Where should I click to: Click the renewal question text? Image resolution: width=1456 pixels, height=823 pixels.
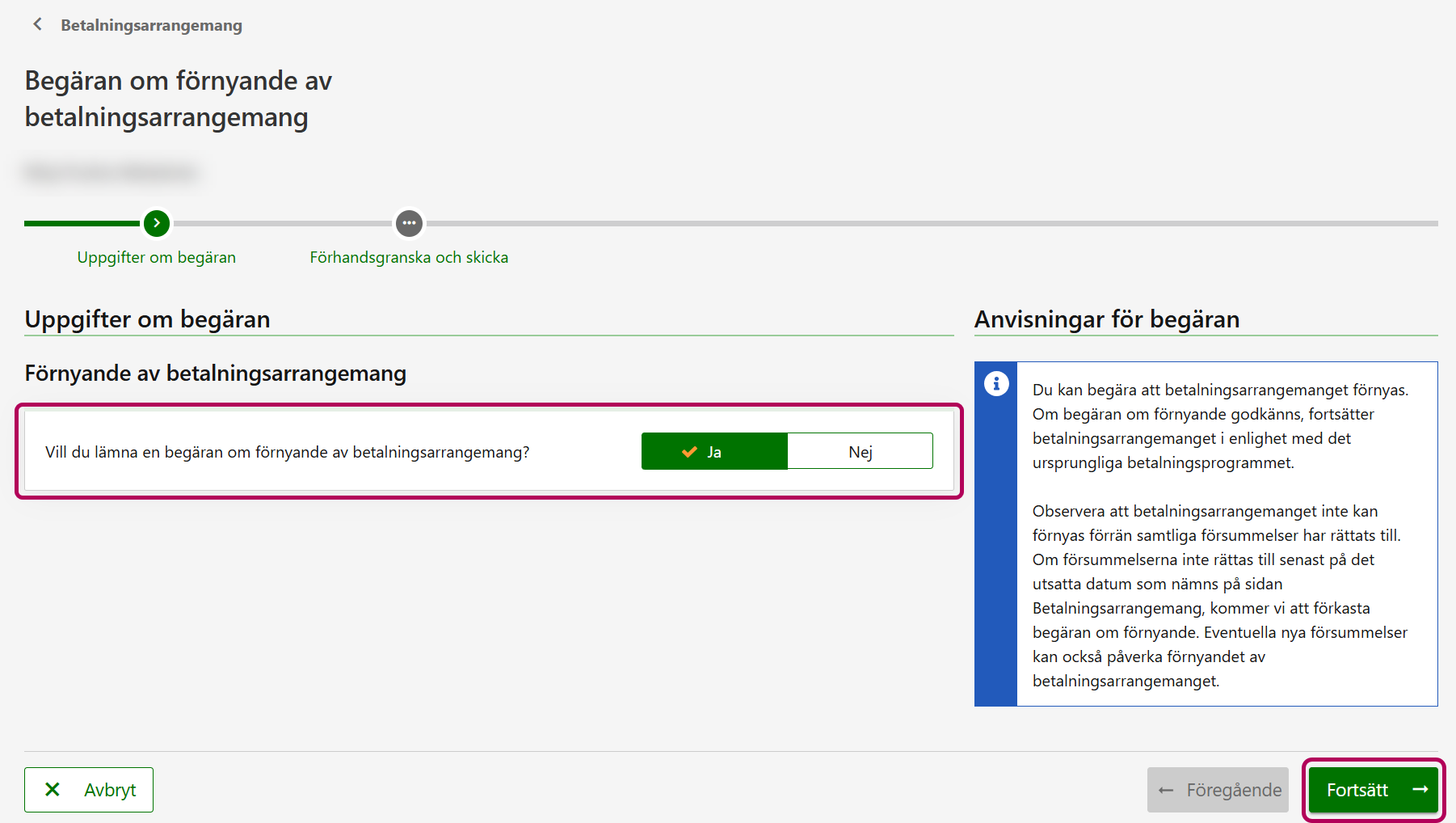coord(288,452)
